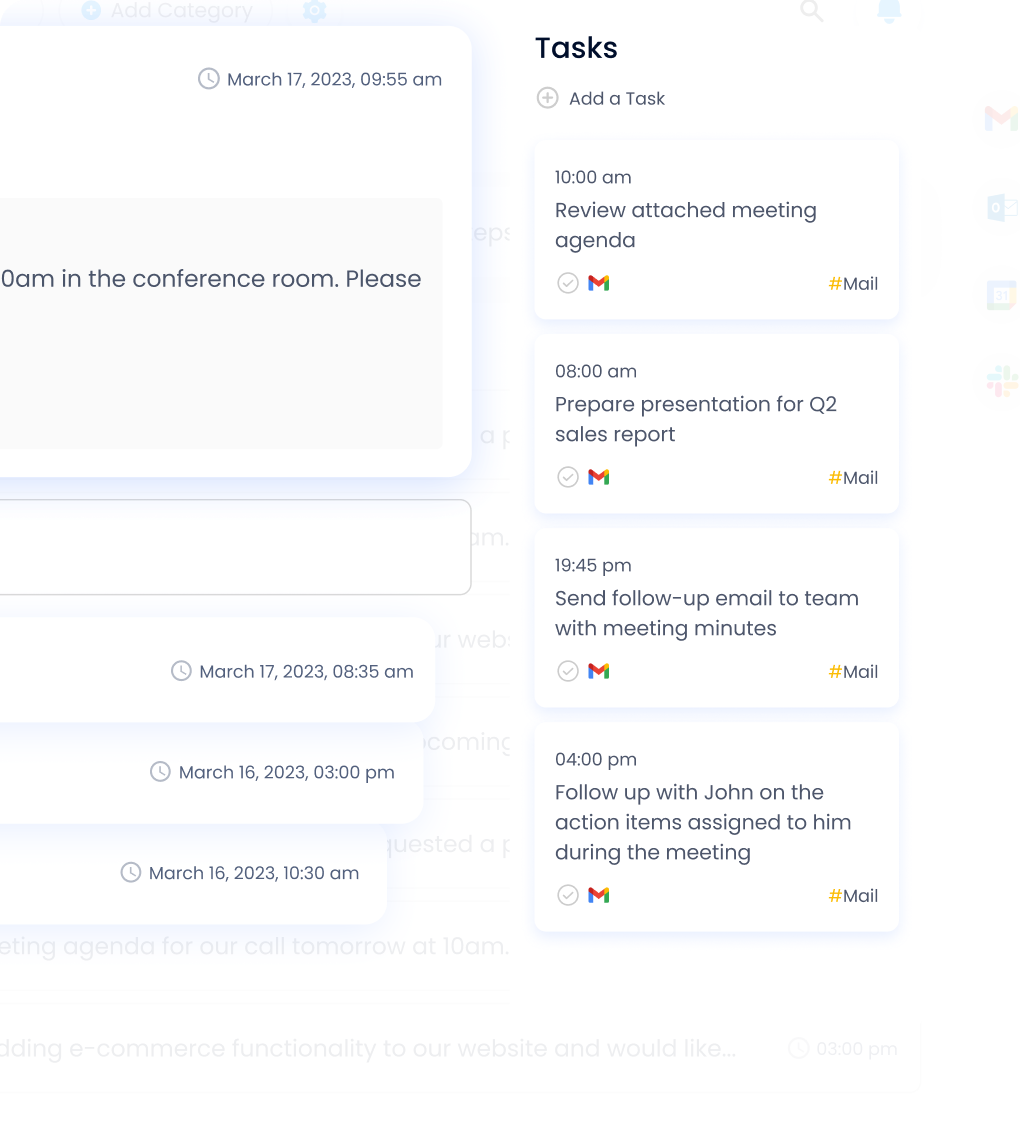The width and height of the screenshot is (1020, 1121).
Task: Complete the 'Follow up with John' task
Action: click(568, 895)
